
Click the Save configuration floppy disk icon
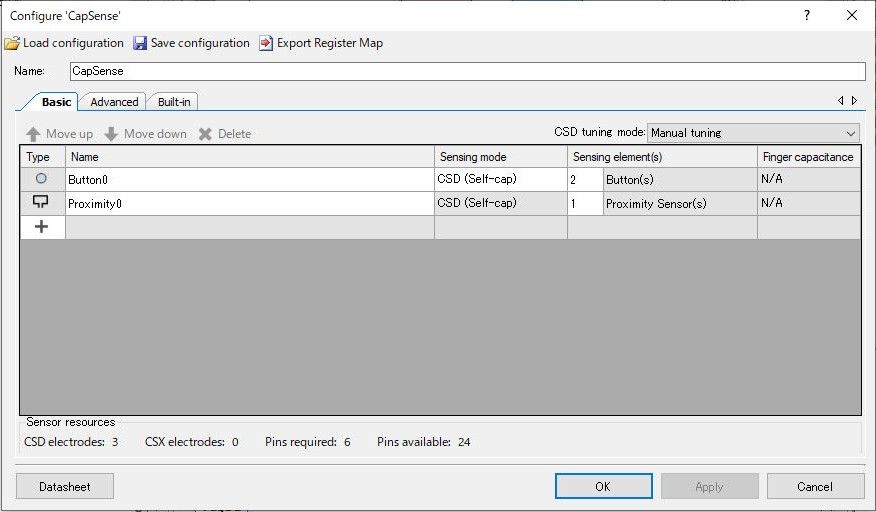140,43
